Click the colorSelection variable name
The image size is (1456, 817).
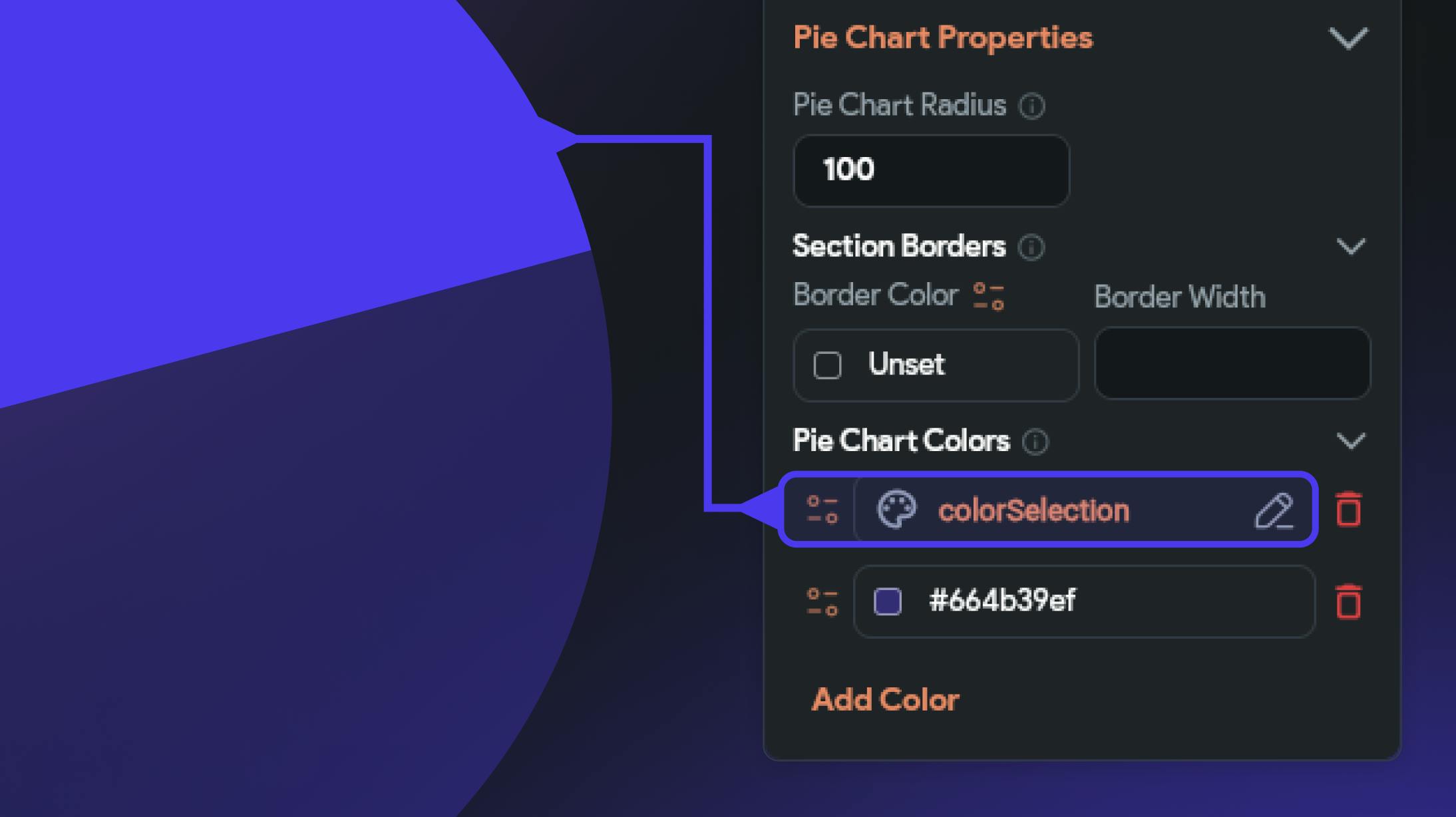pos(1033,511)
